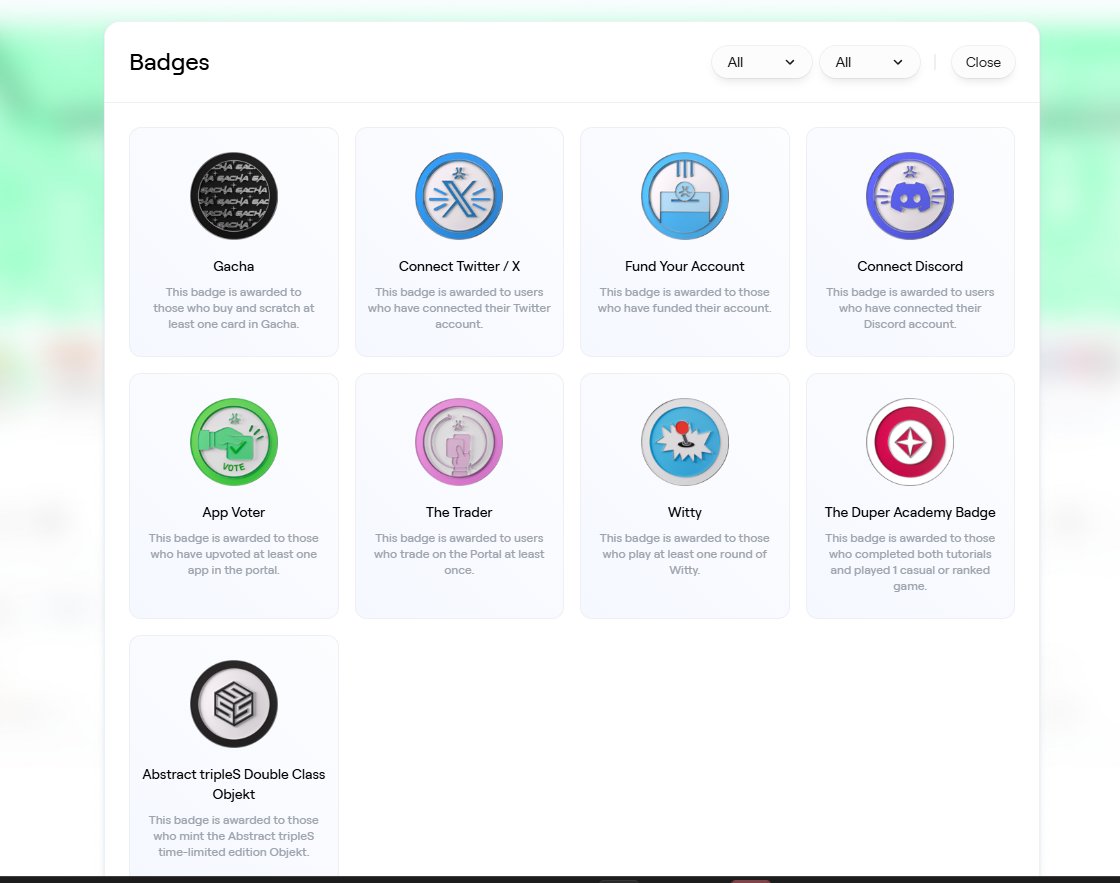The width and height of the screenshot is (1120, 883).
Task: Select the Connect Twitter / X badge icon
Action: pos(459,196)
